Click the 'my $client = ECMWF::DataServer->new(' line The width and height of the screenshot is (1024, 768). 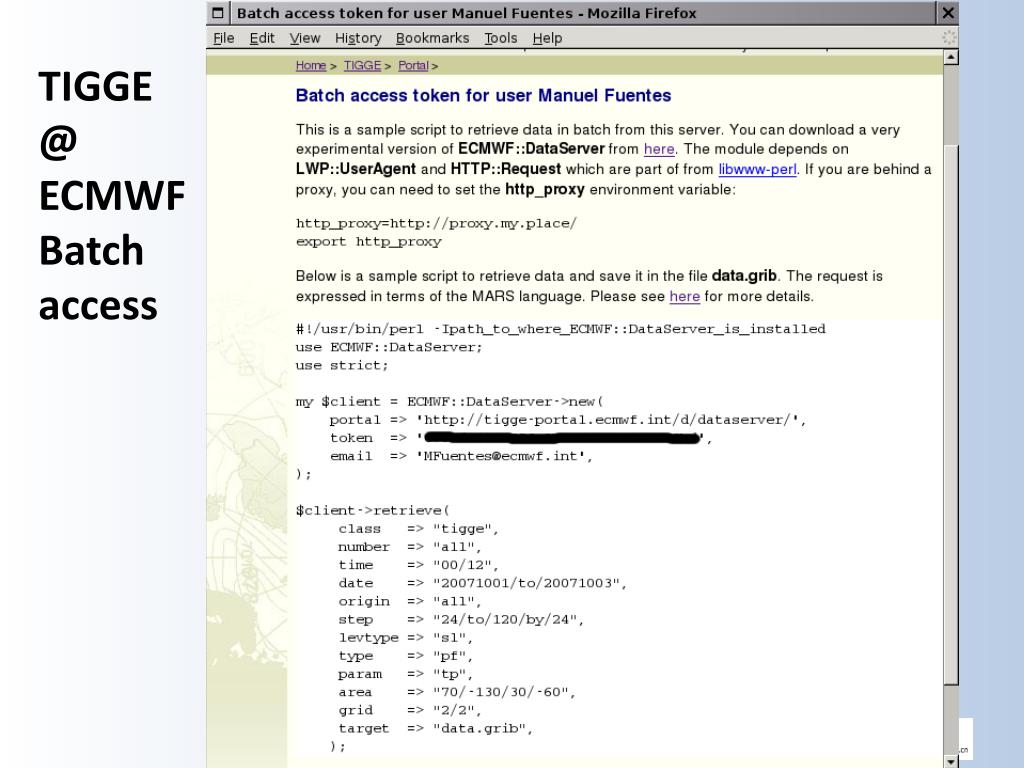(x=449, y=402)
